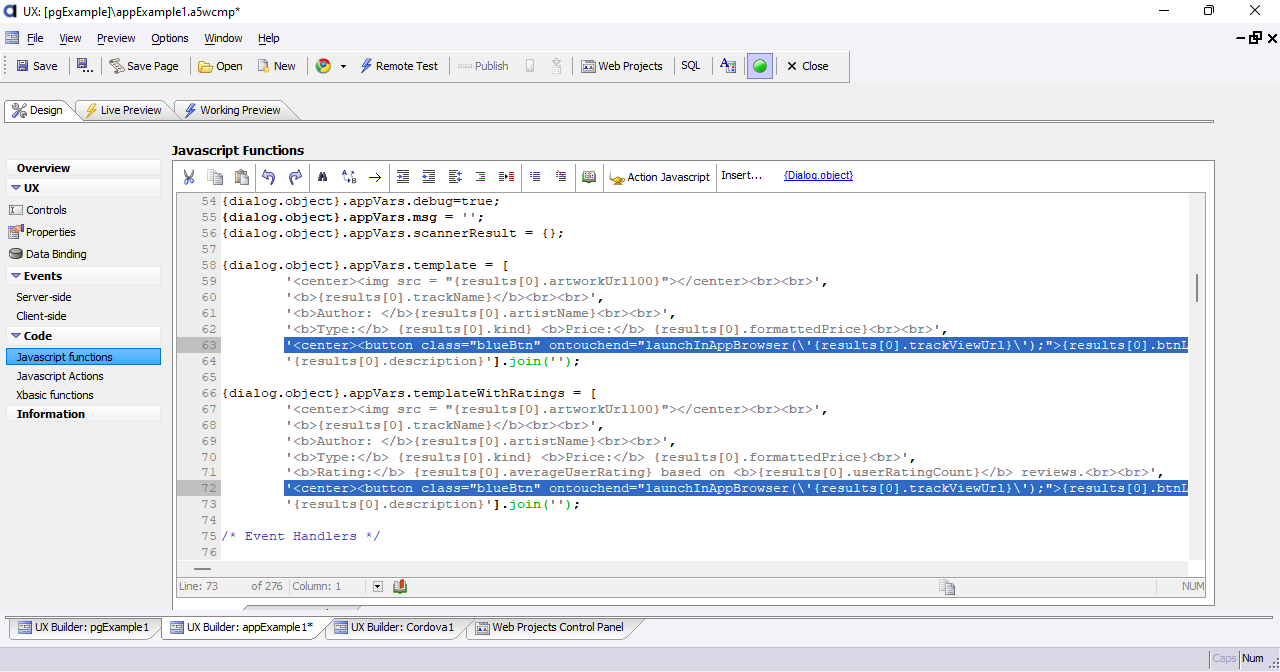Click the align right lines icon
Viewport: 1280px width, 672px height.
[x=480, y=176]
